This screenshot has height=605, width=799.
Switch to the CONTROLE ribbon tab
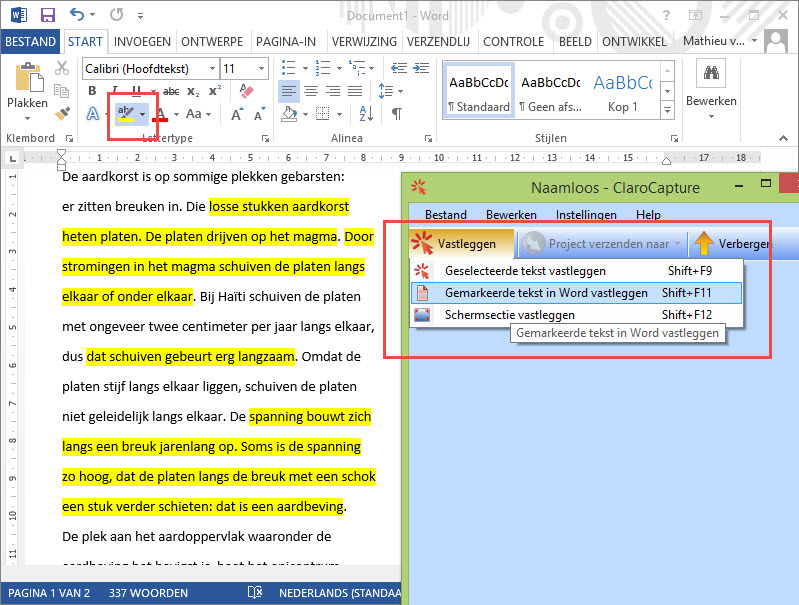[x=513, y=42]
